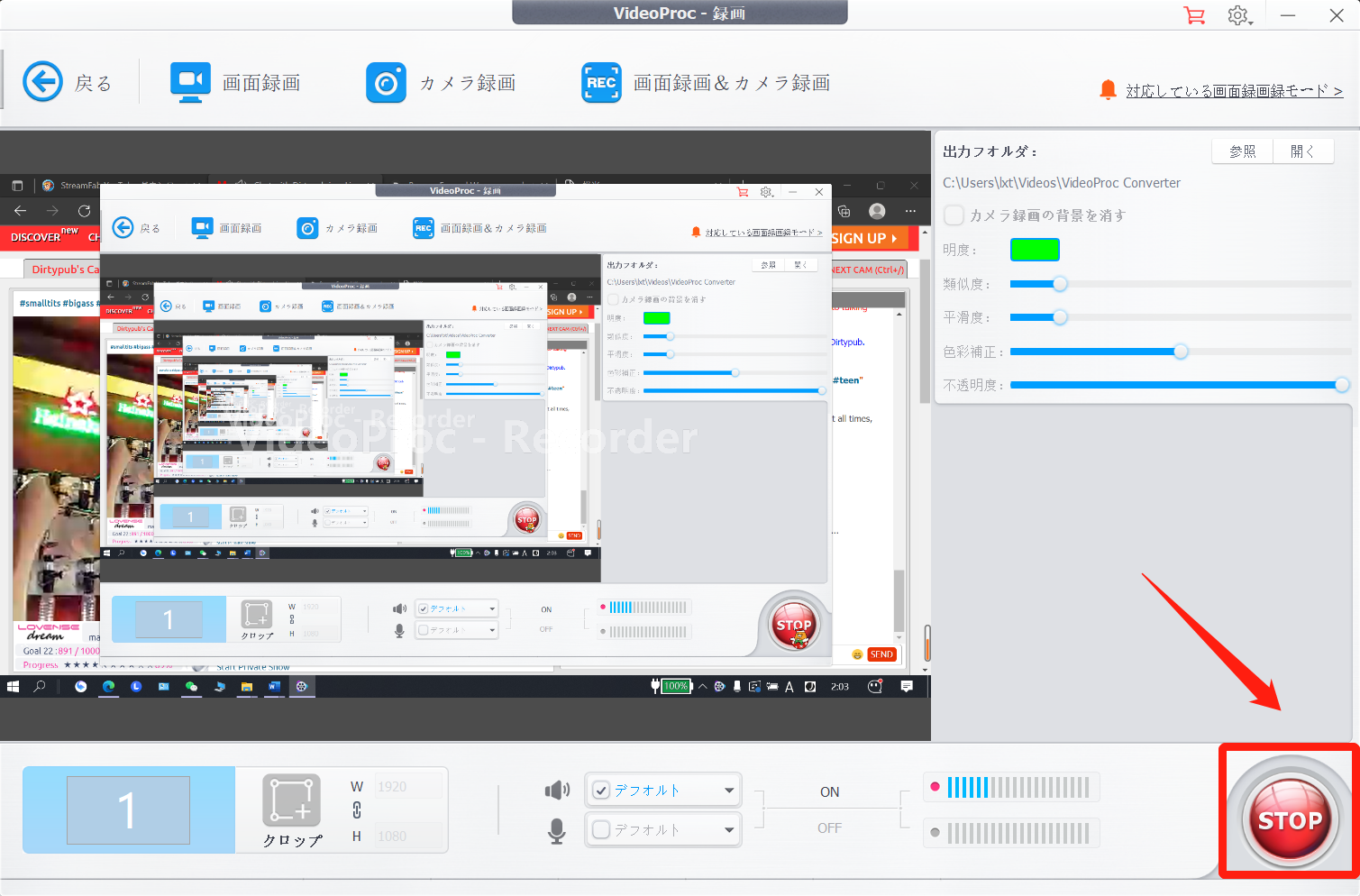The image size is (1360, 896).
Task: Select 画面録画＆カメラ録画 combined mode
Action: click(x=706, y=83)
